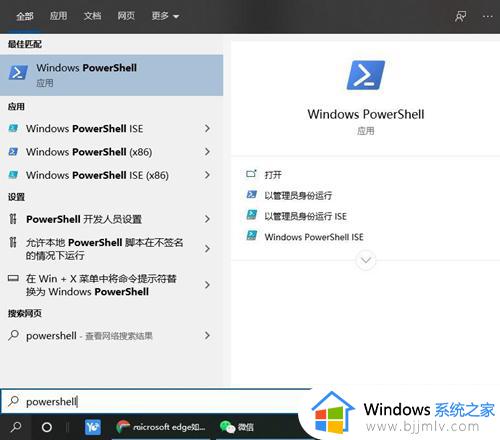500x440 pixels.
Task: Open 微信 WeChat from the taskbar
Action: point(237,427)
